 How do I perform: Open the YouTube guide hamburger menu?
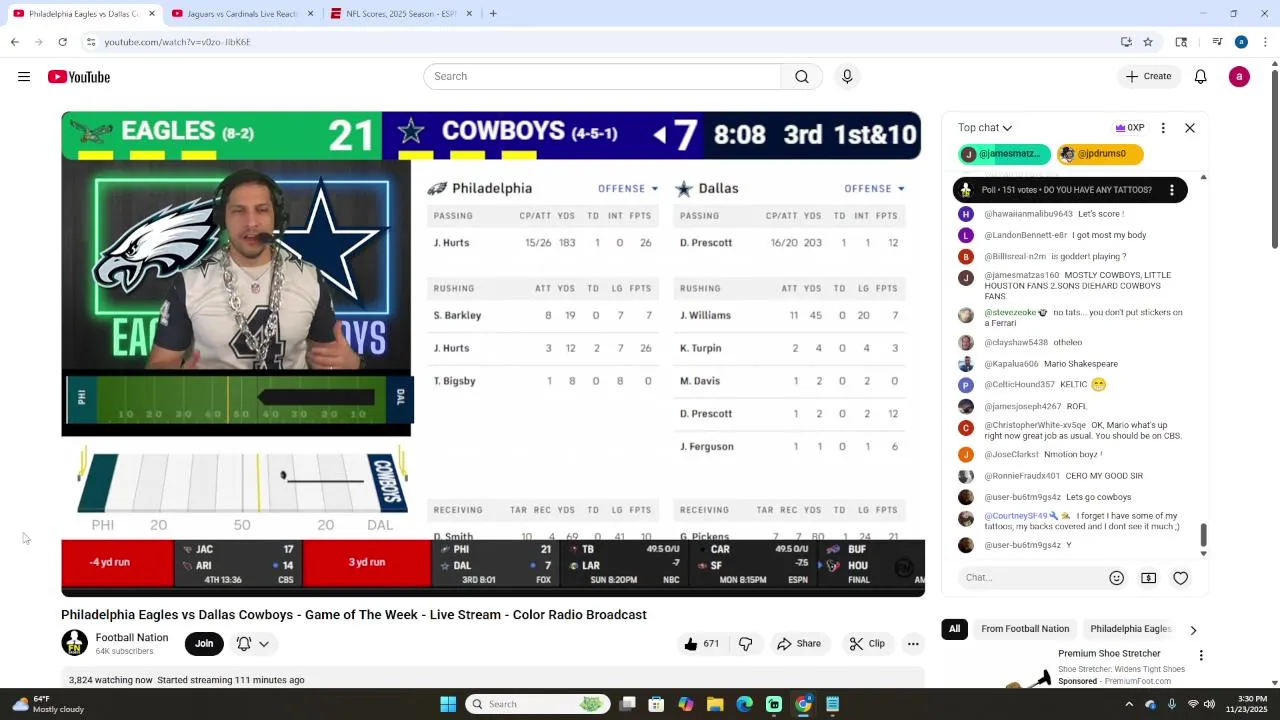pos(24,77)
